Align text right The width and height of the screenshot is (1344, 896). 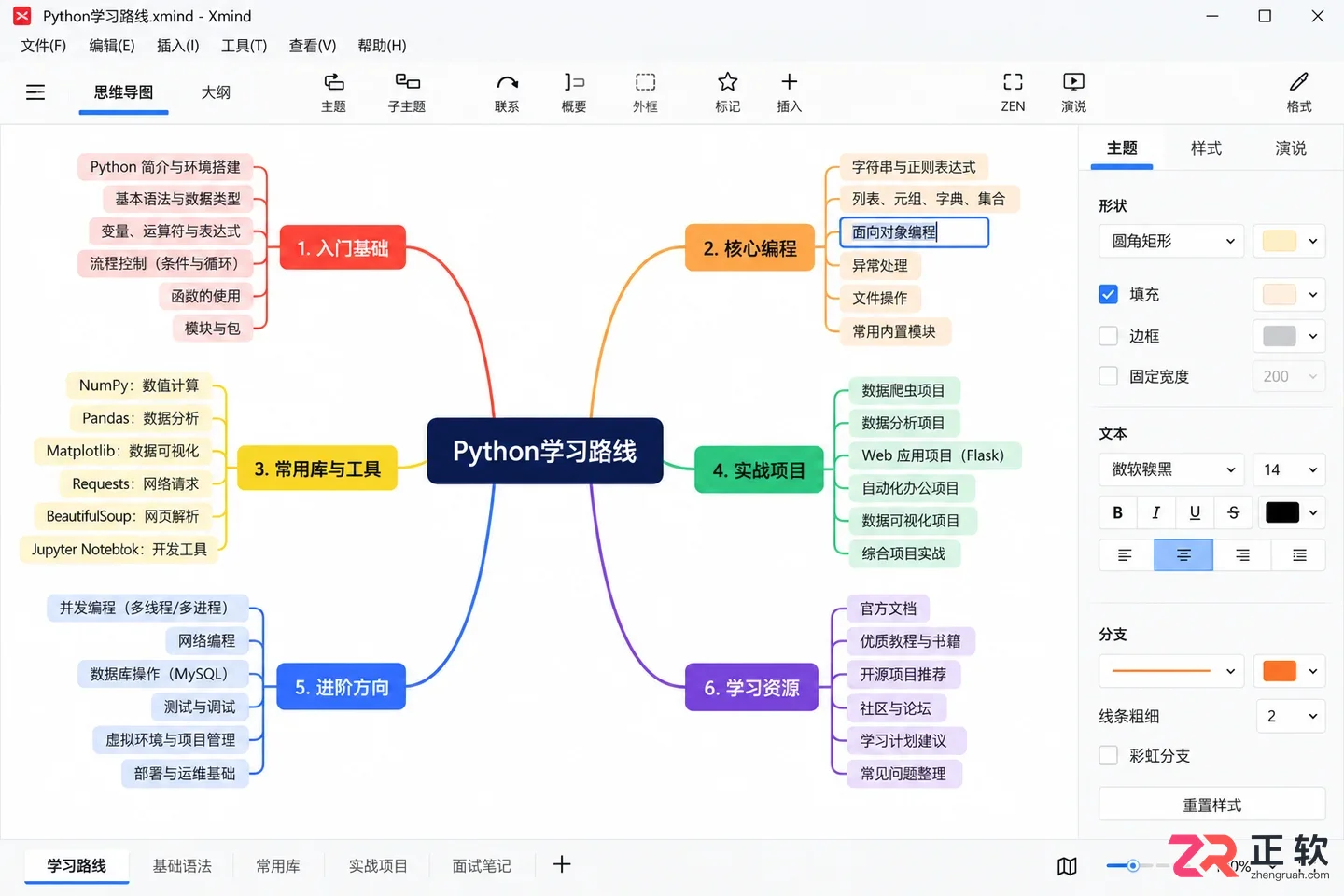tap(1242, 555)
